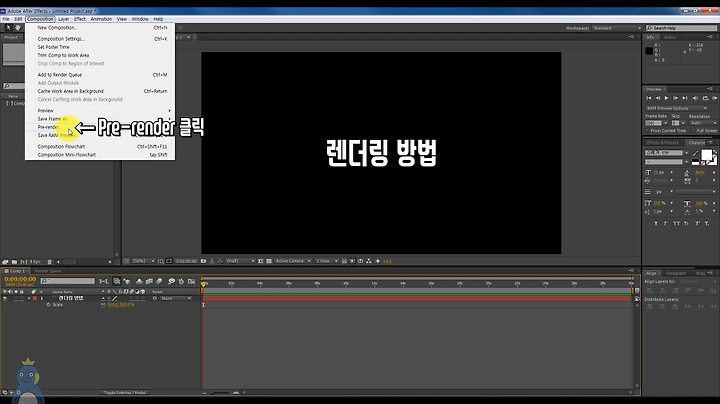Start RAM preview button
Screen dimensions: 720x404
pos(715,98)
